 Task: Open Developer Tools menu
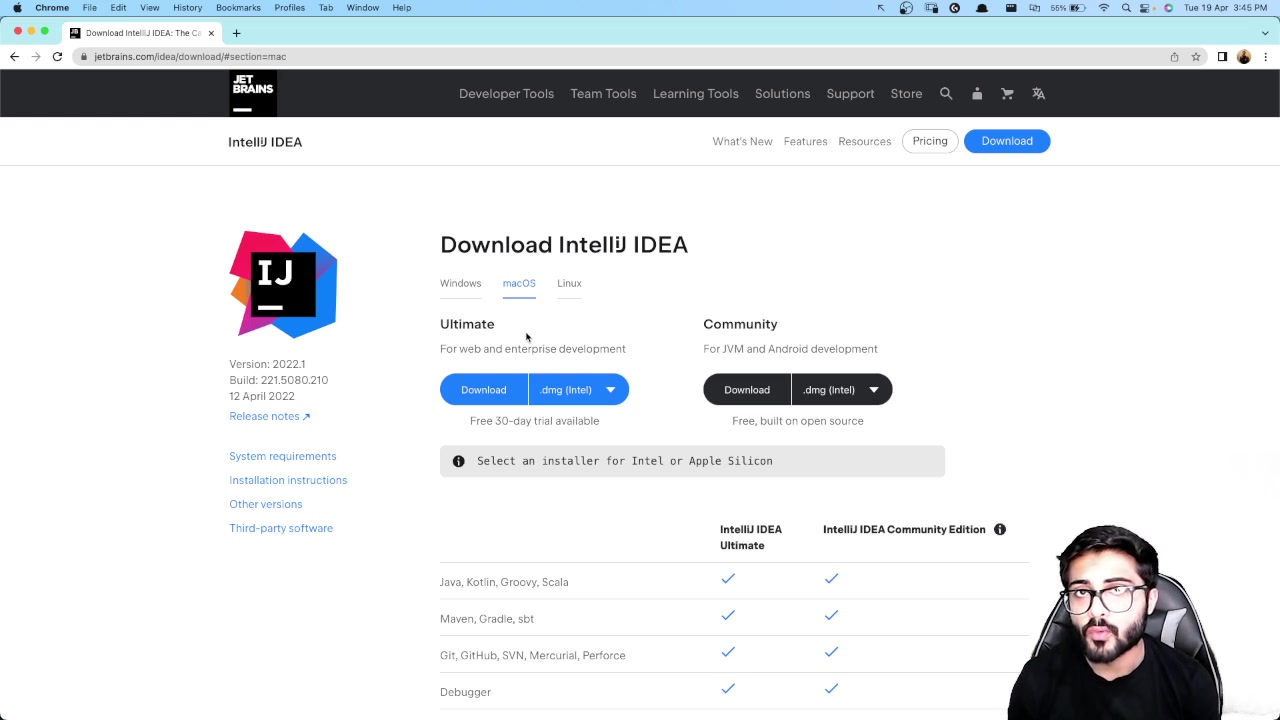coord(506,94)
